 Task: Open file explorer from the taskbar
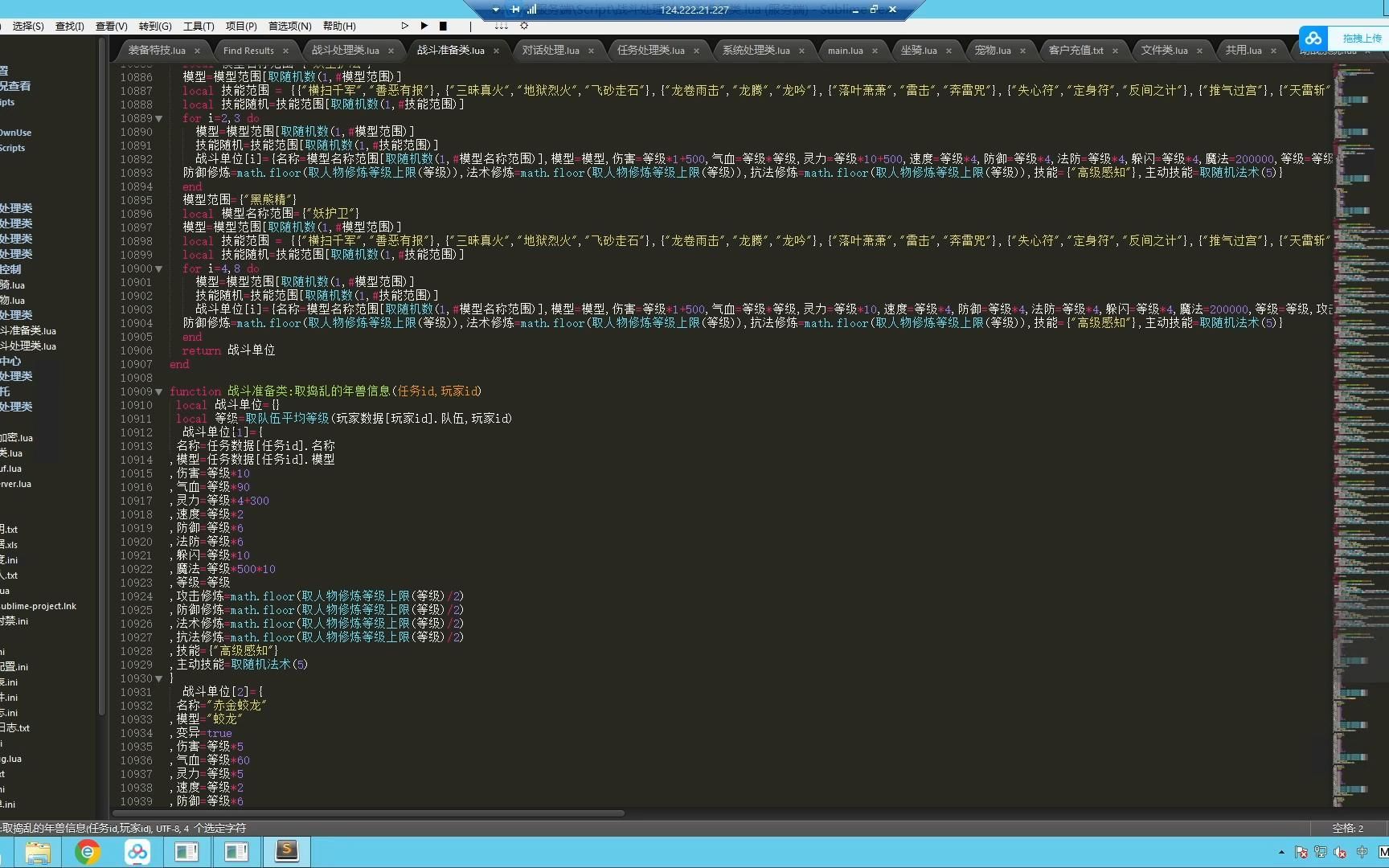point(38,851)
